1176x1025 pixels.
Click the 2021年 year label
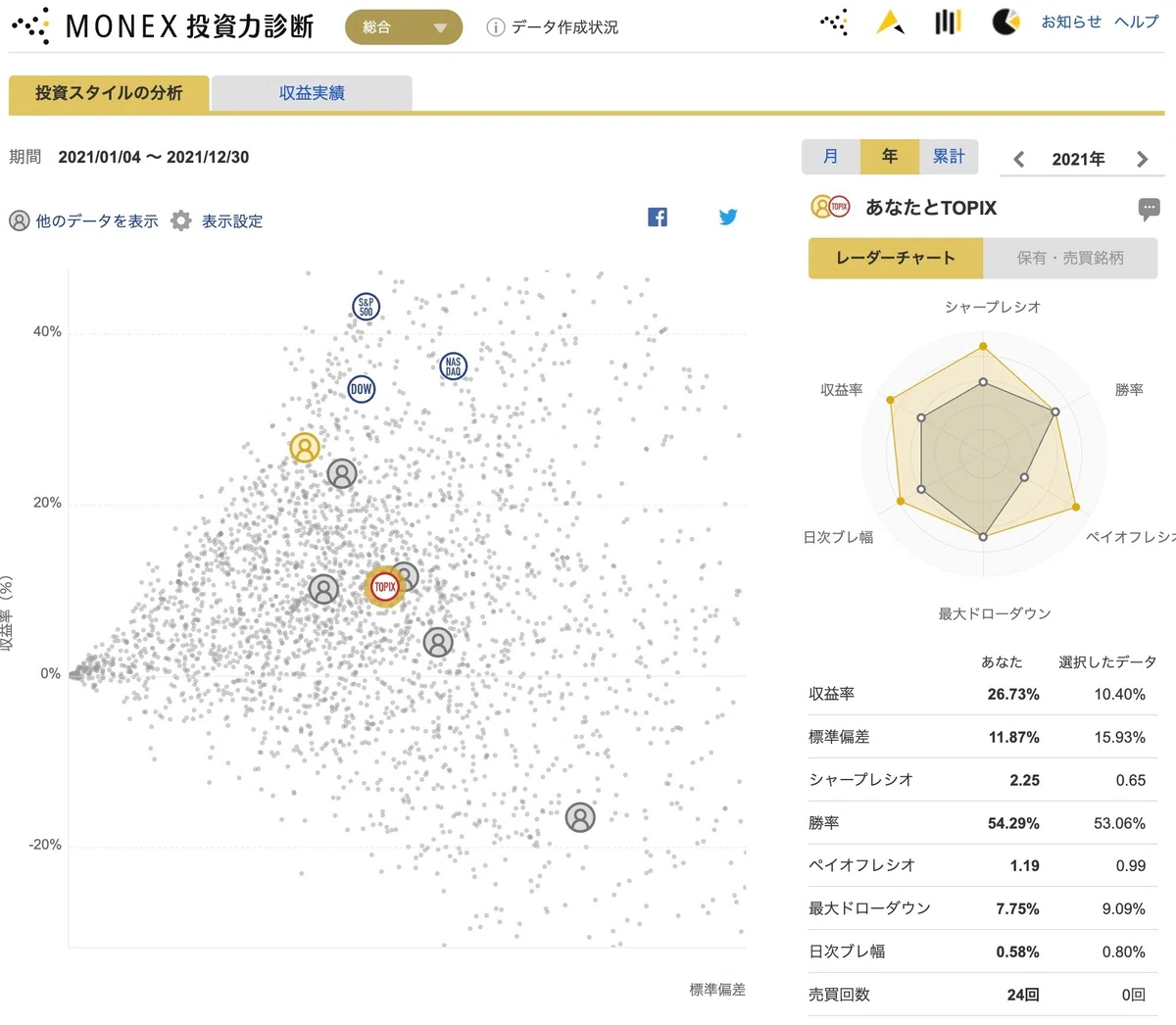(1079, 159)
